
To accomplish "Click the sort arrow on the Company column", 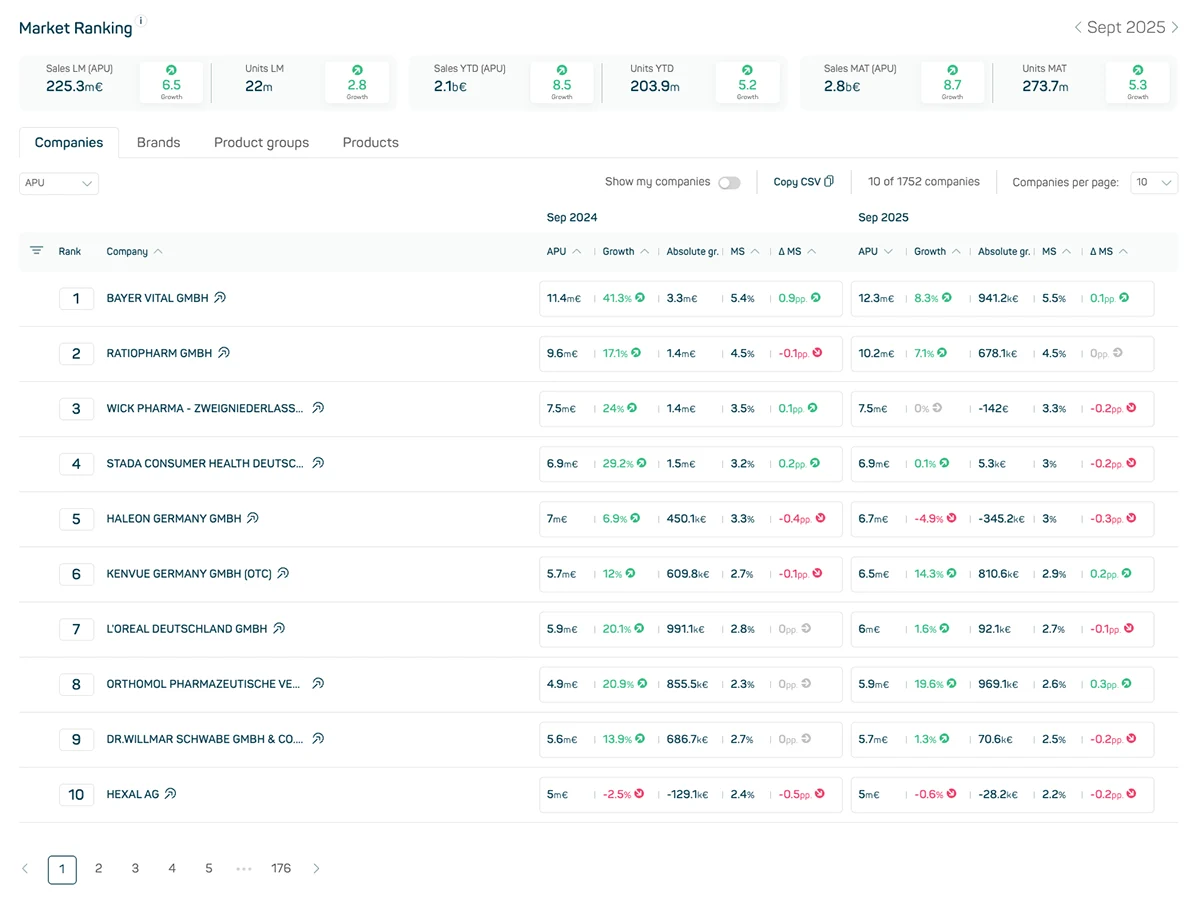I will pyautogui.click(x=159, y=251).
